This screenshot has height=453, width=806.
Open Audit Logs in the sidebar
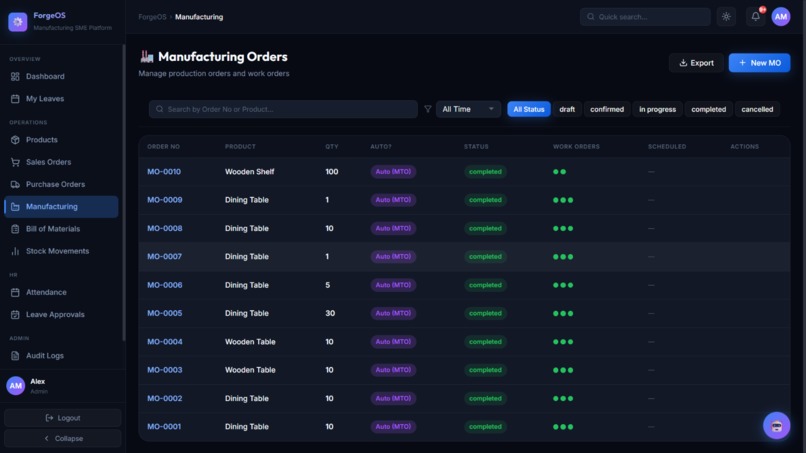point(61,355)
